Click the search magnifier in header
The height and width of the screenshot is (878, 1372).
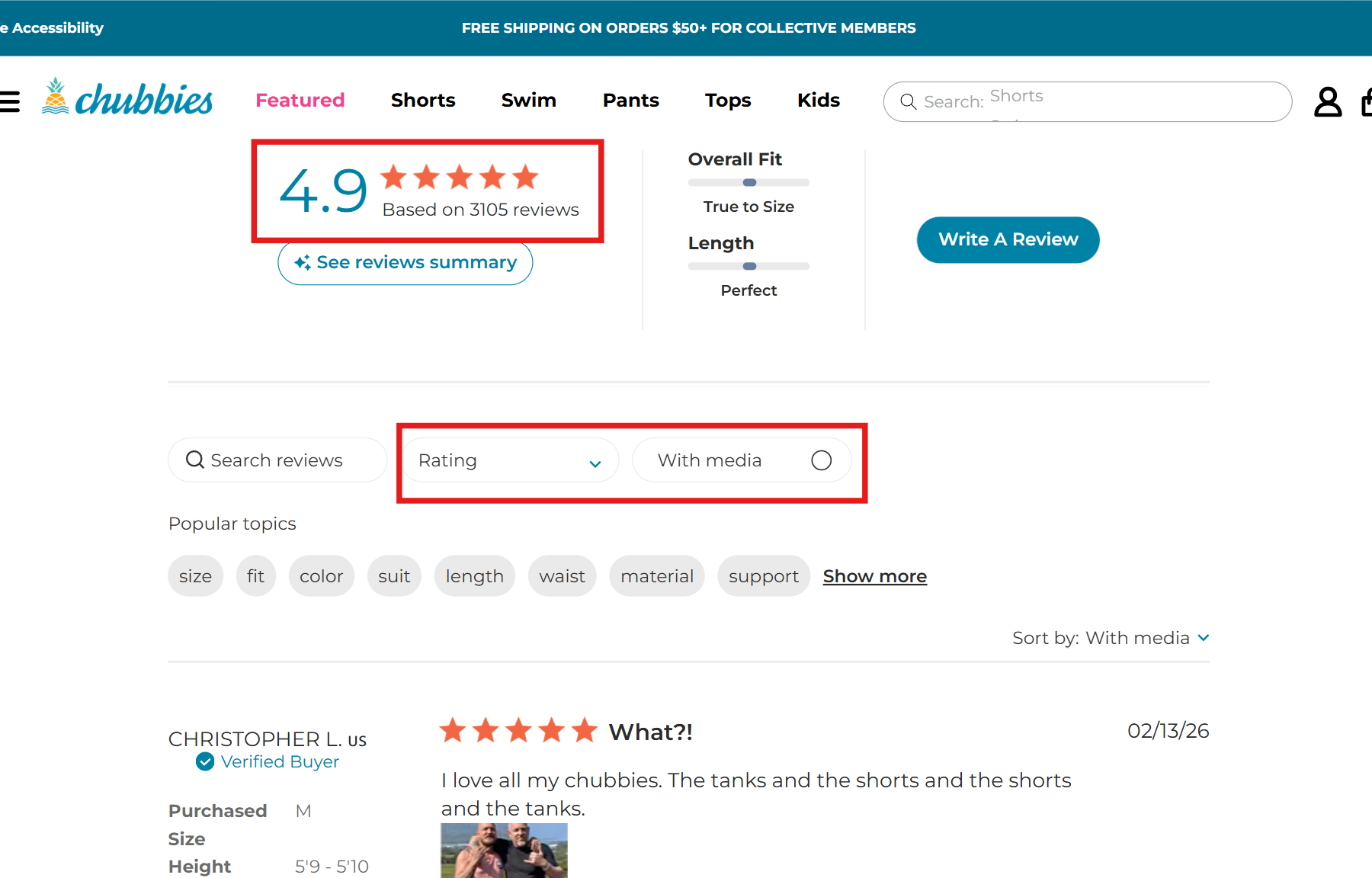pos(908,101)
